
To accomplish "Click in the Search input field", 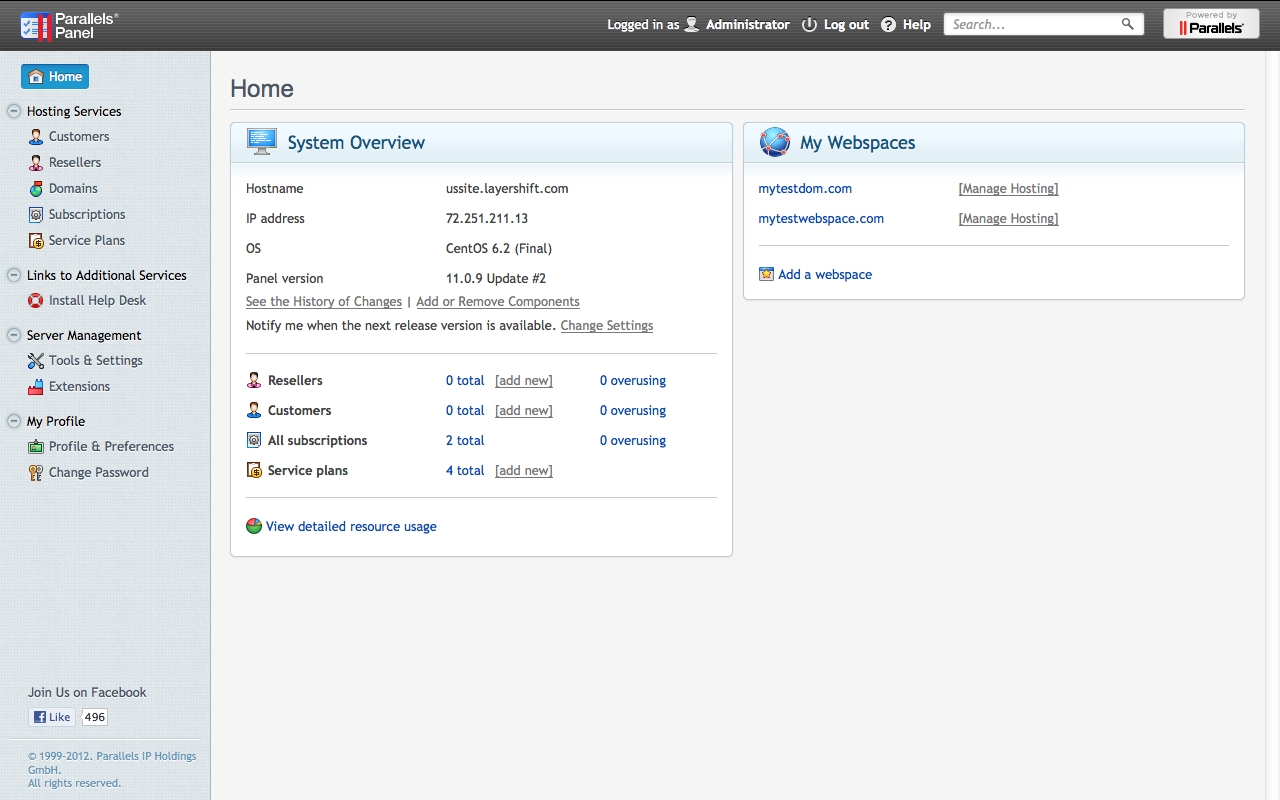I will 1032,24.
